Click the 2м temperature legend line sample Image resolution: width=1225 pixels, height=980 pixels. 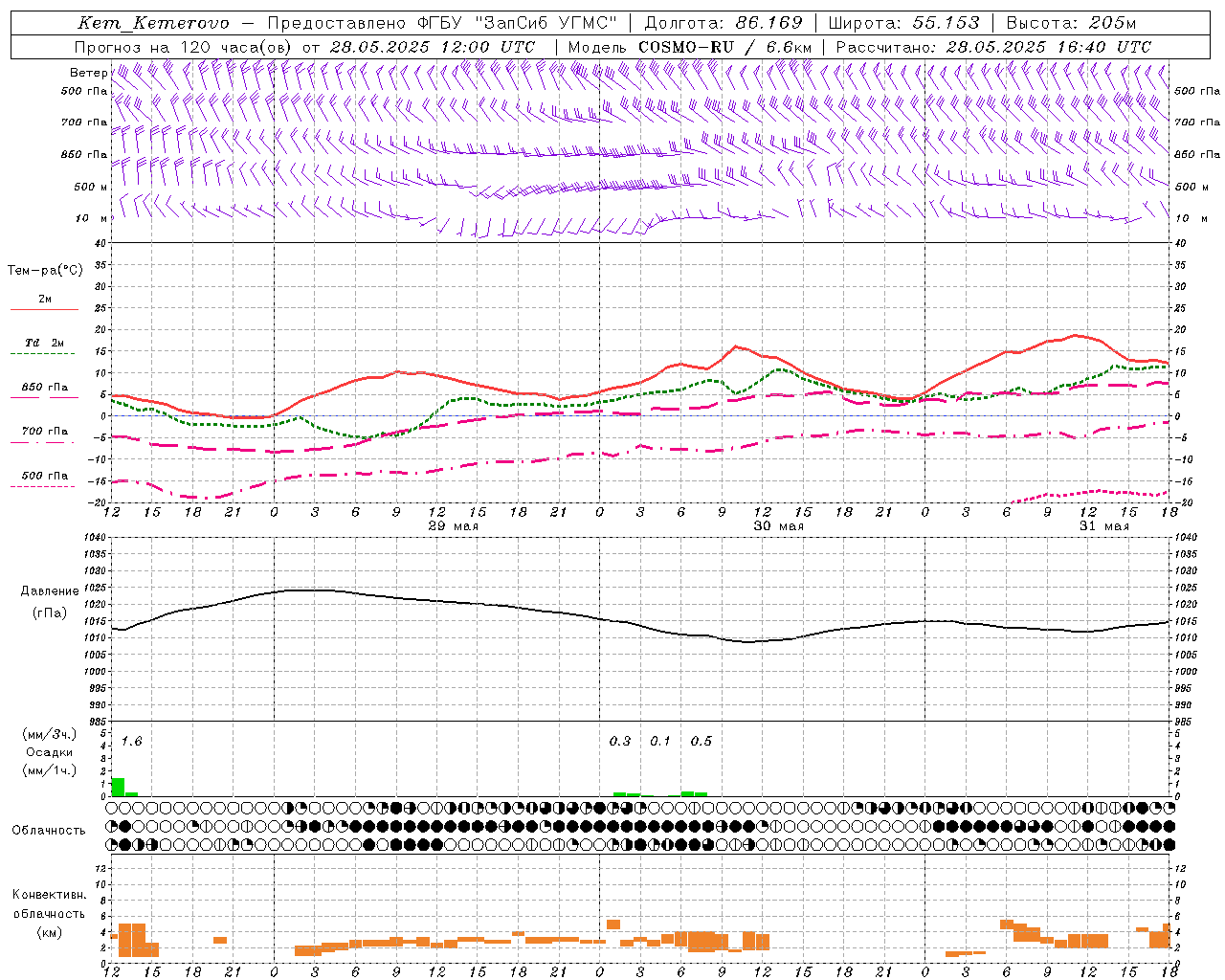pos(44,310)
